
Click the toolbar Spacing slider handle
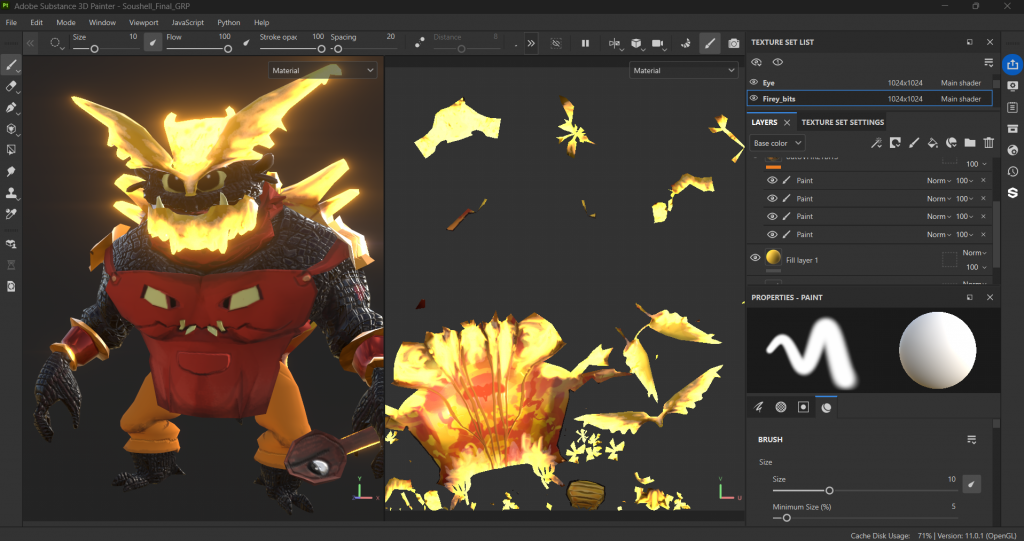338,49
